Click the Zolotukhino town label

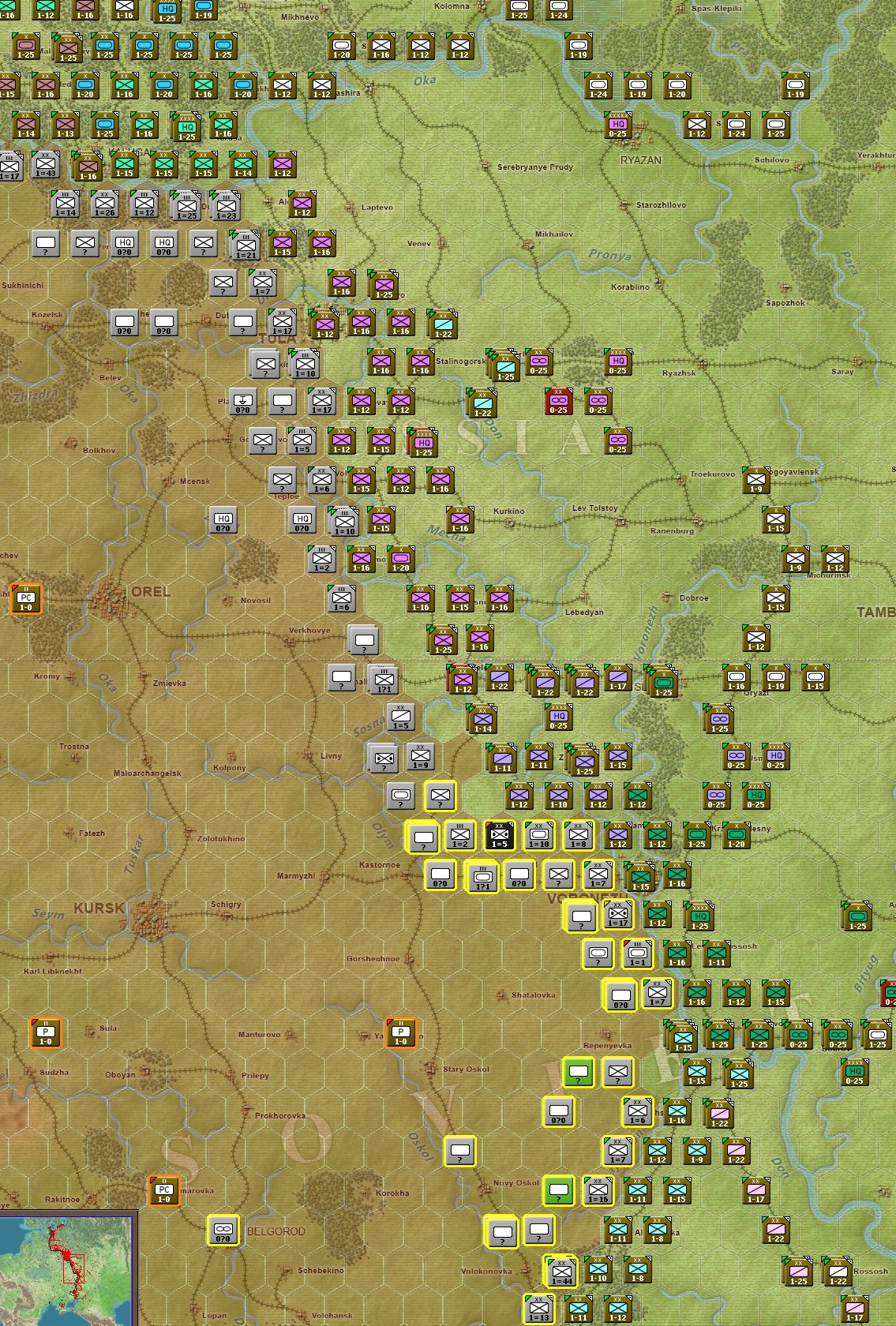point(220,838)
